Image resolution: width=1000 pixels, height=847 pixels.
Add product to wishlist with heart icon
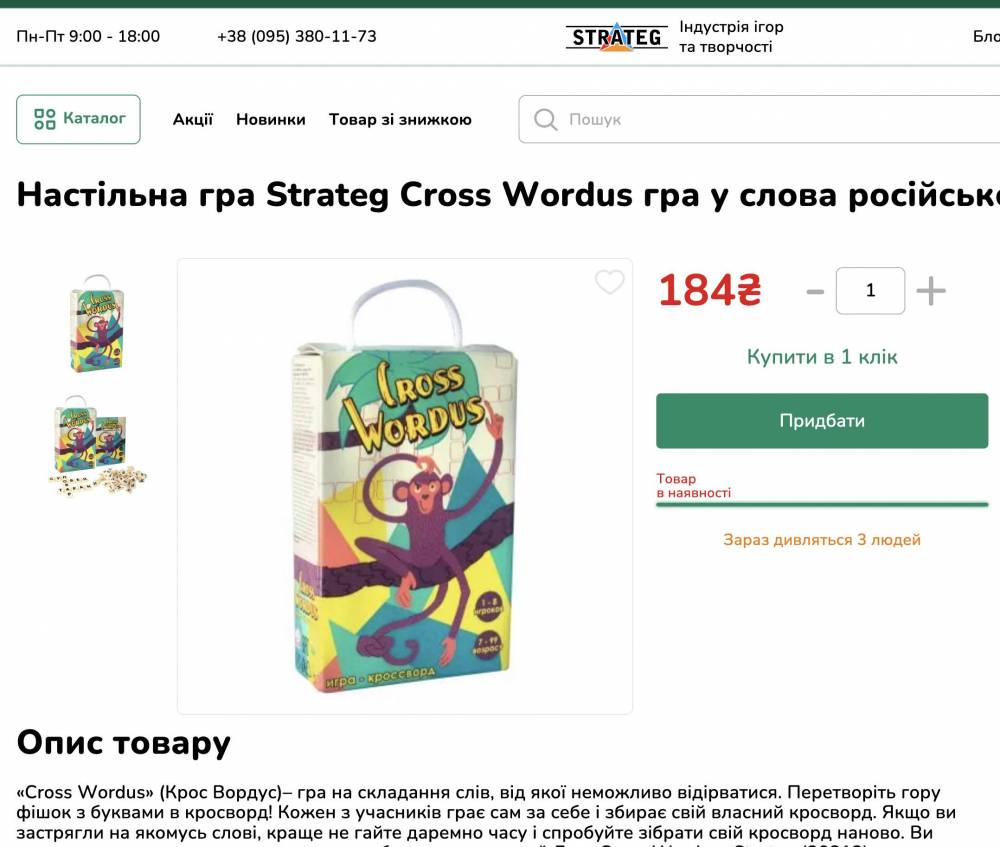pyautogui.click(x=609, y=282)
